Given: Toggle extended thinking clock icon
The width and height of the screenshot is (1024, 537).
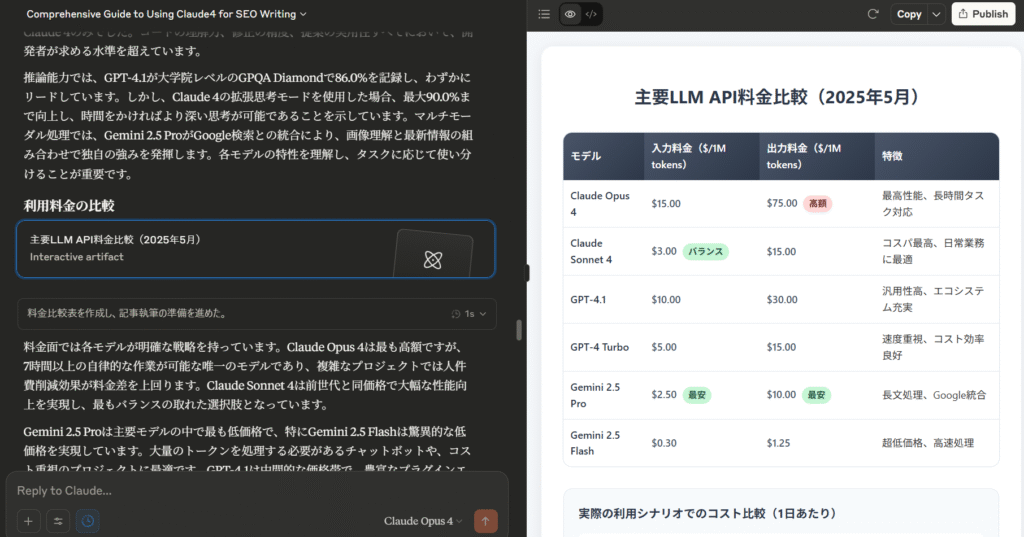Looking at the screenshot, I should pos(88,521).
